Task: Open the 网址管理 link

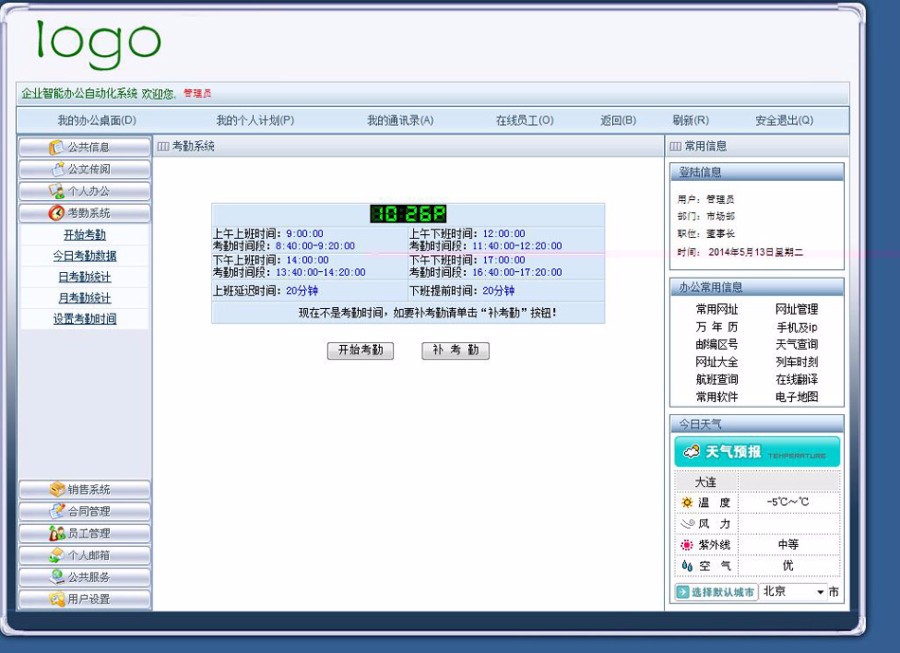Action: (797, 309)
